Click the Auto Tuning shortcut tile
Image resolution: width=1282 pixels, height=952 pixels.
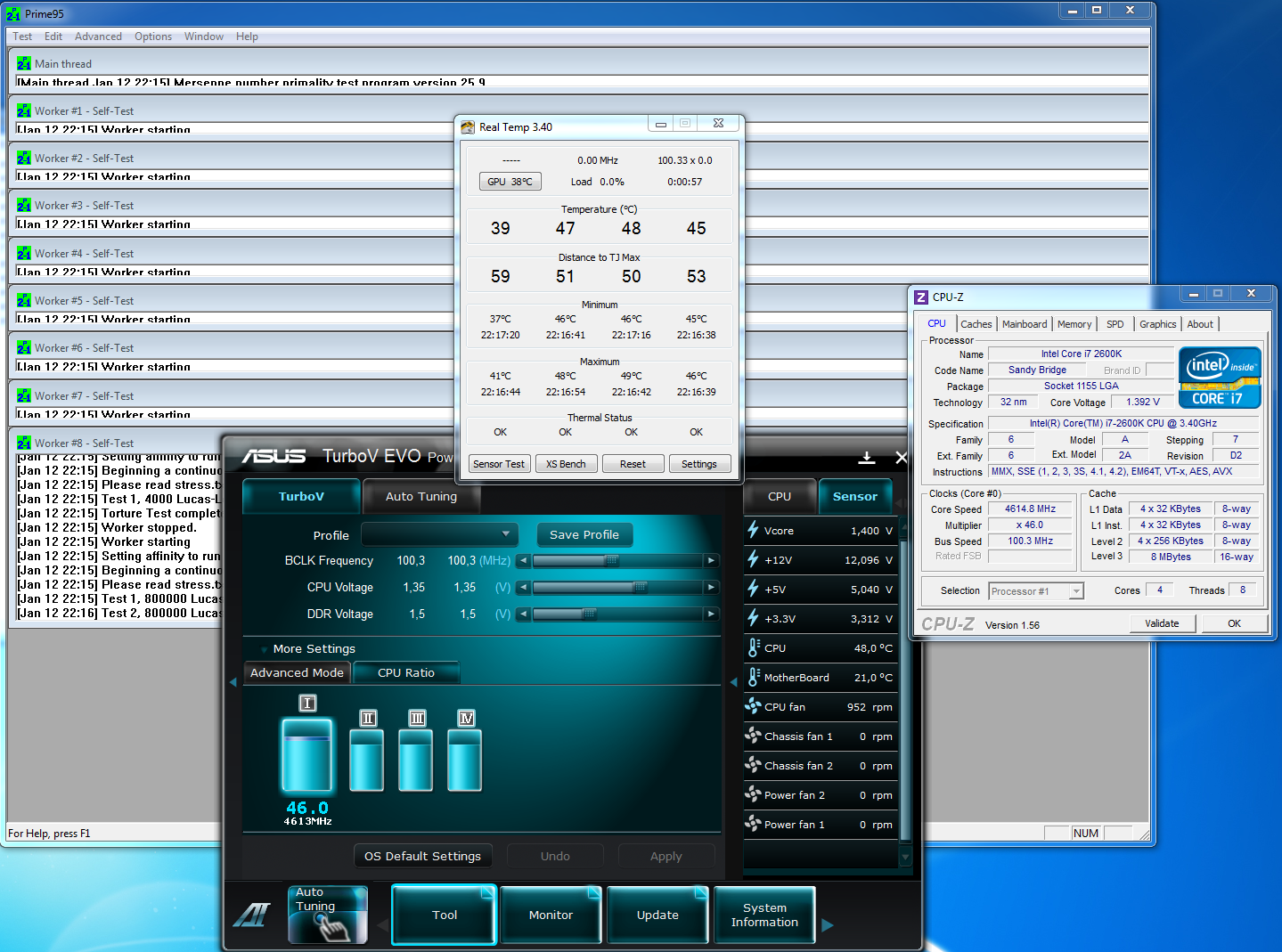coord(327,915)
